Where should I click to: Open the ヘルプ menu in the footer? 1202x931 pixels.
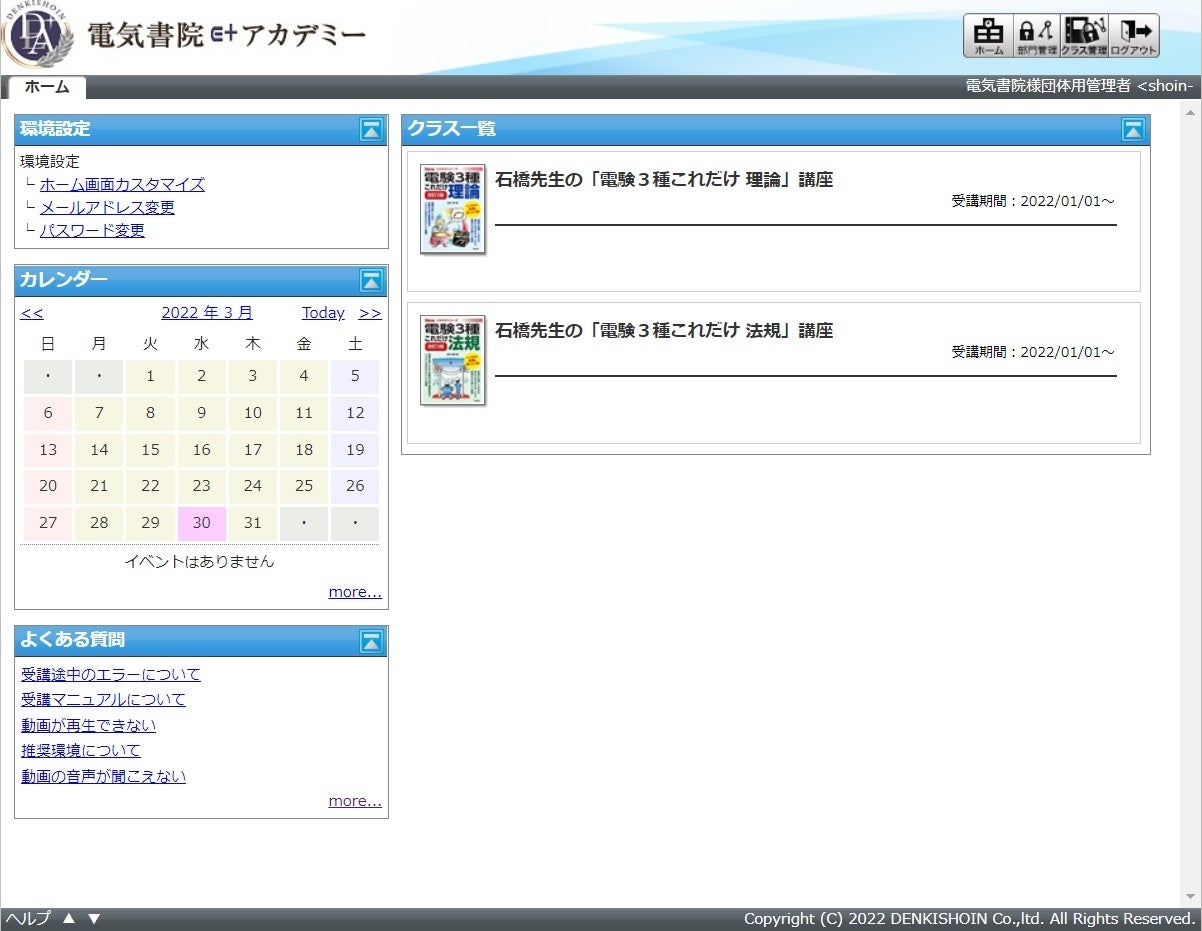(x=28, y=918)
